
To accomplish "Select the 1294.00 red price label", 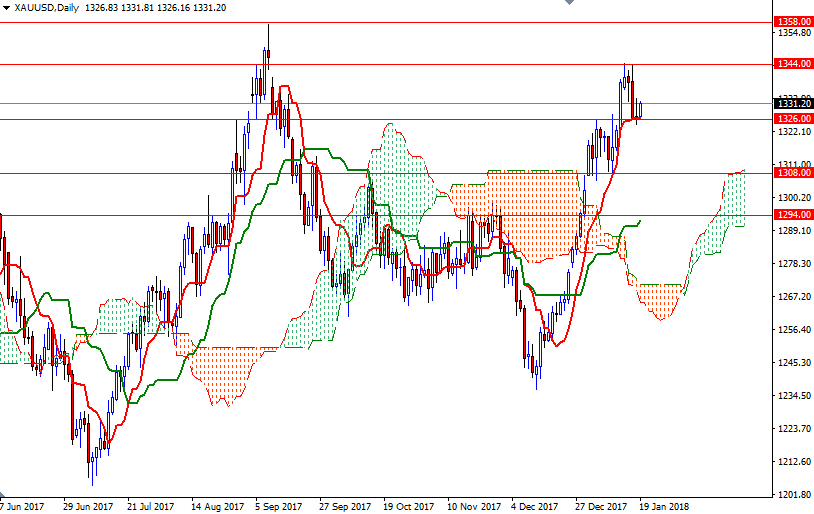I will [x=793, y=215].
